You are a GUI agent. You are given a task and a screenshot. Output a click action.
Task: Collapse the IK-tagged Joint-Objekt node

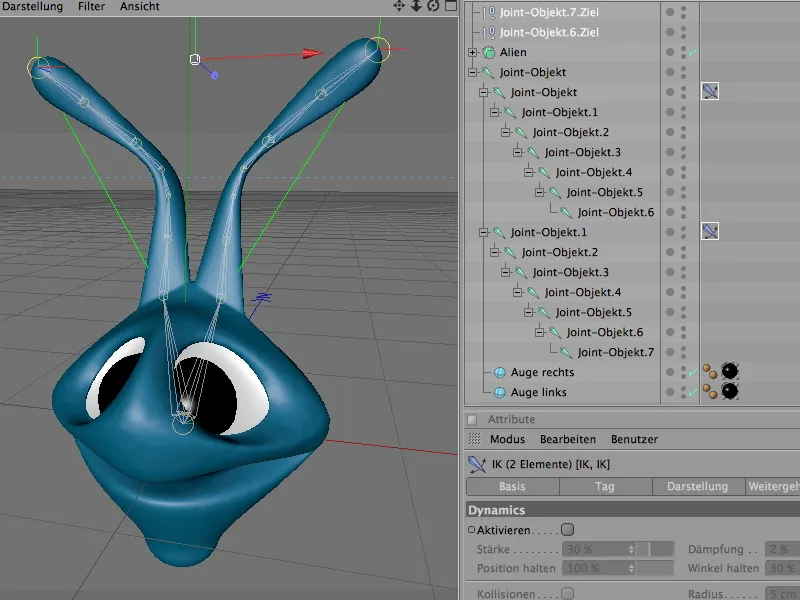point(484,92)
